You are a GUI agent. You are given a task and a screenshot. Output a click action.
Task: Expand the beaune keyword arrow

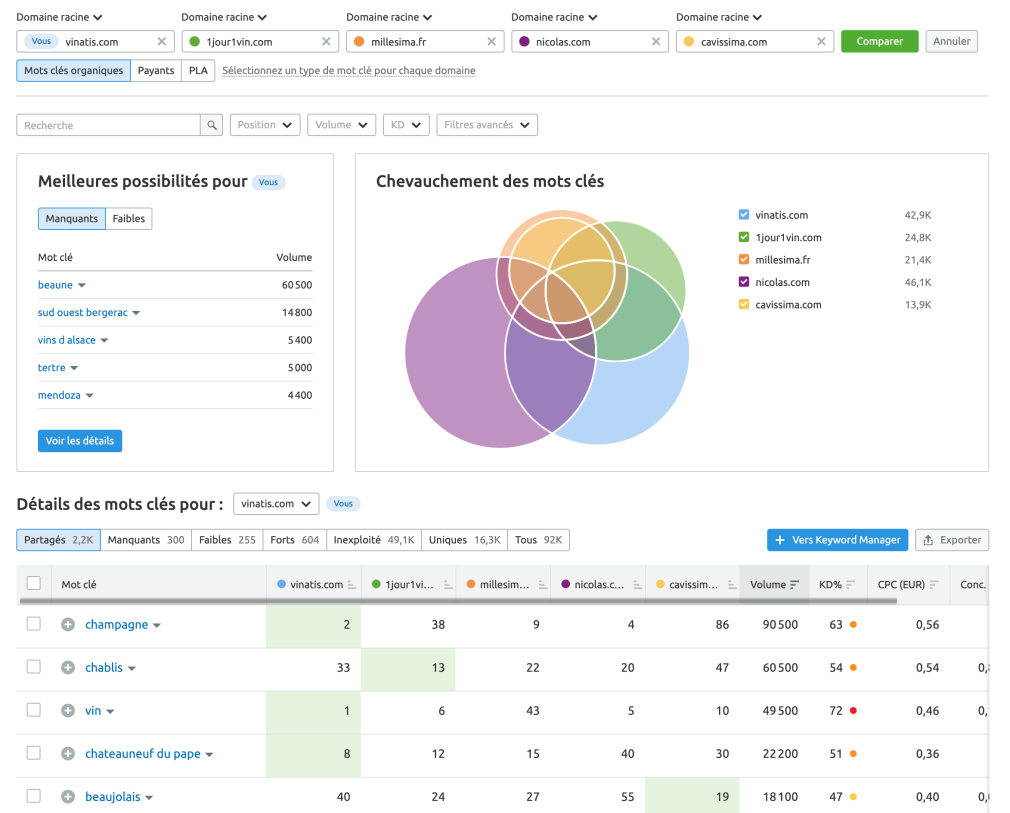click(82, 285)
